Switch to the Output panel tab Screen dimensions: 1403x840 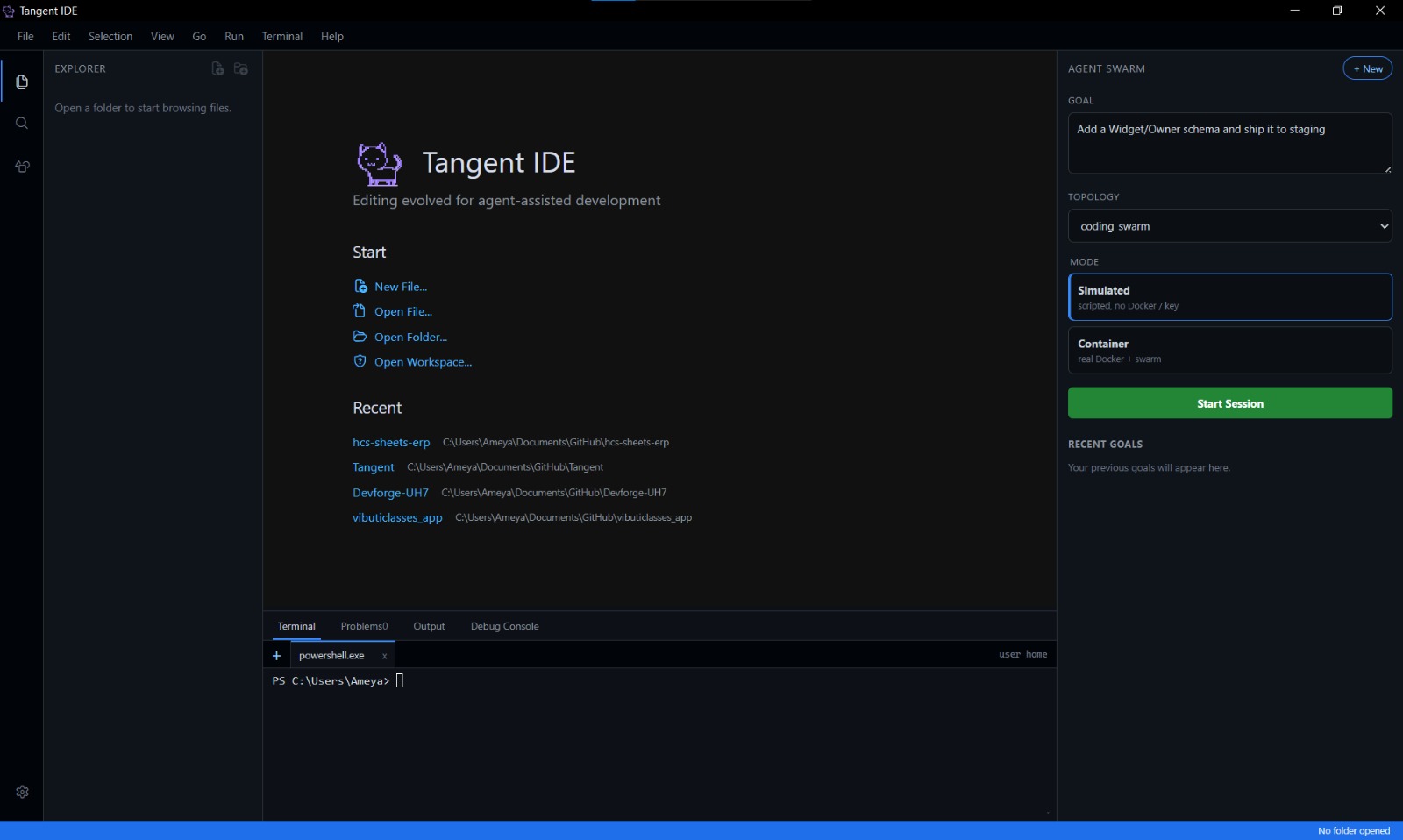coord(429,626)
